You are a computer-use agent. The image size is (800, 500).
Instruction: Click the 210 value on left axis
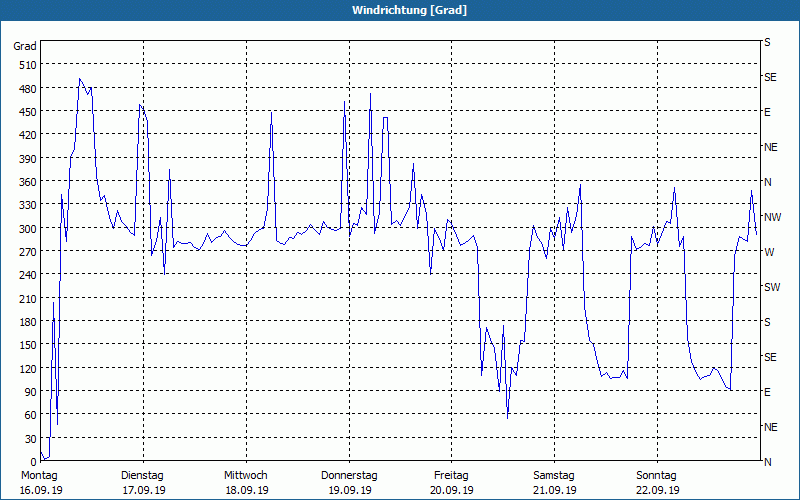tap(28, 298)
